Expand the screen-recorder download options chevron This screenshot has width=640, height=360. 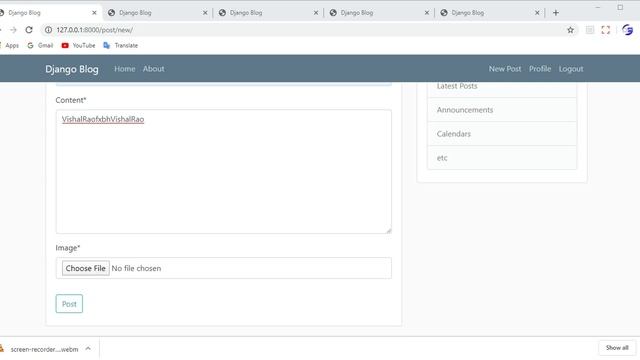[88, 349]
